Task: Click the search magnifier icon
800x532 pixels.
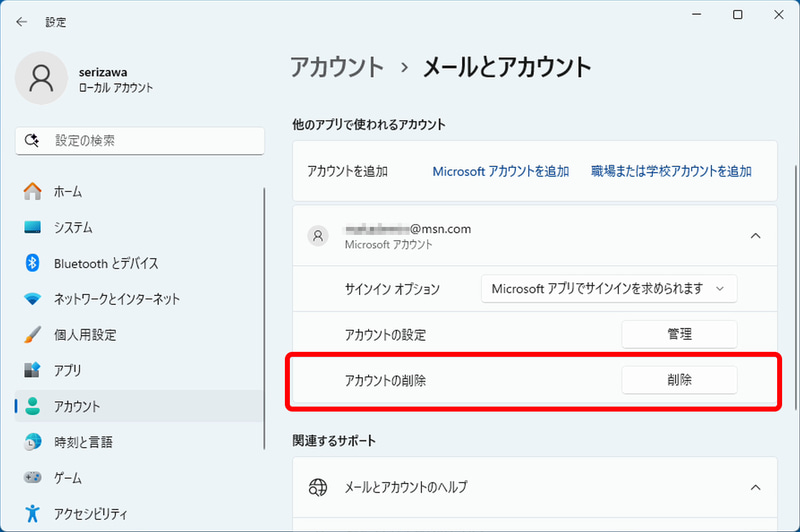Action: 32,140
